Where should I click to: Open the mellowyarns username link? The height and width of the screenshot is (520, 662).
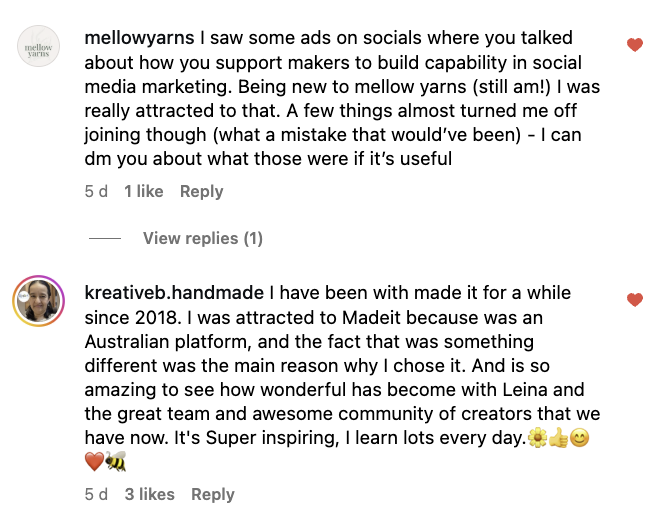(140, 40)
